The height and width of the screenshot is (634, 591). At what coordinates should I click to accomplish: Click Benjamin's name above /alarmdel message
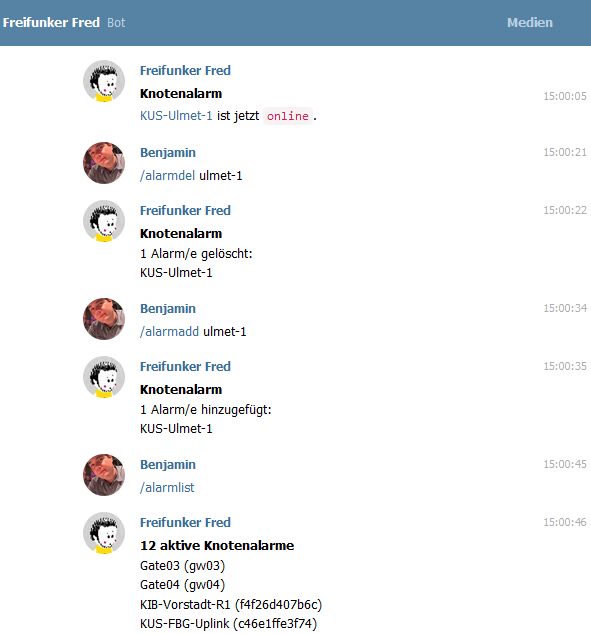pyautogui.click(x=168, y=153)
